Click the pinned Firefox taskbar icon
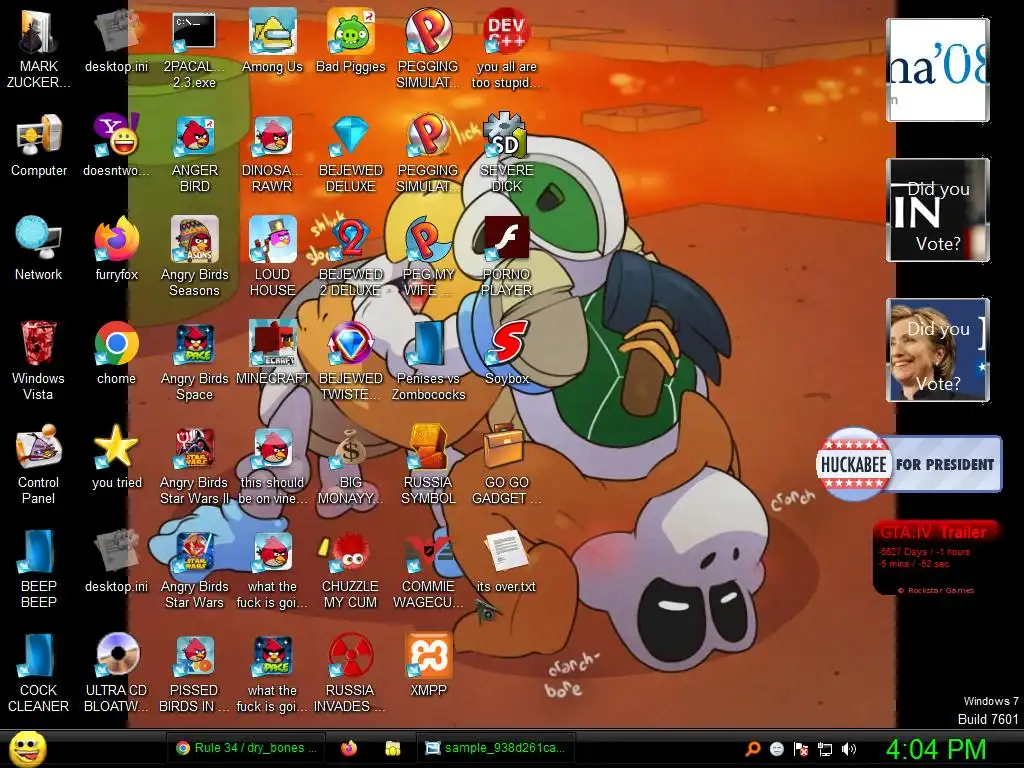This screenshot has height=768, width=1024. pyautogui.click(x=349, y=748)
